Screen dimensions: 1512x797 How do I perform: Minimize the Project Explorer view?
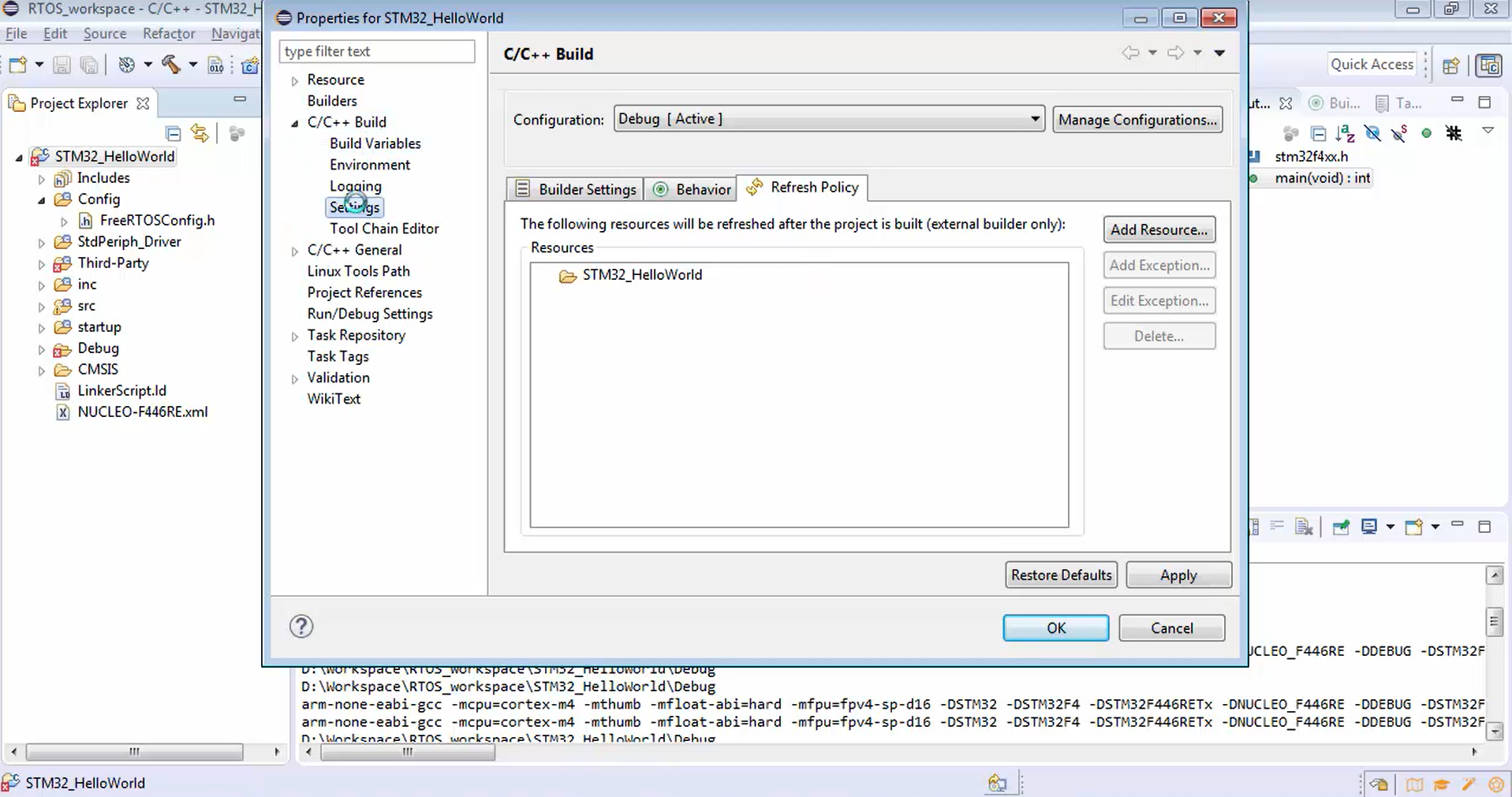(240, 99)
